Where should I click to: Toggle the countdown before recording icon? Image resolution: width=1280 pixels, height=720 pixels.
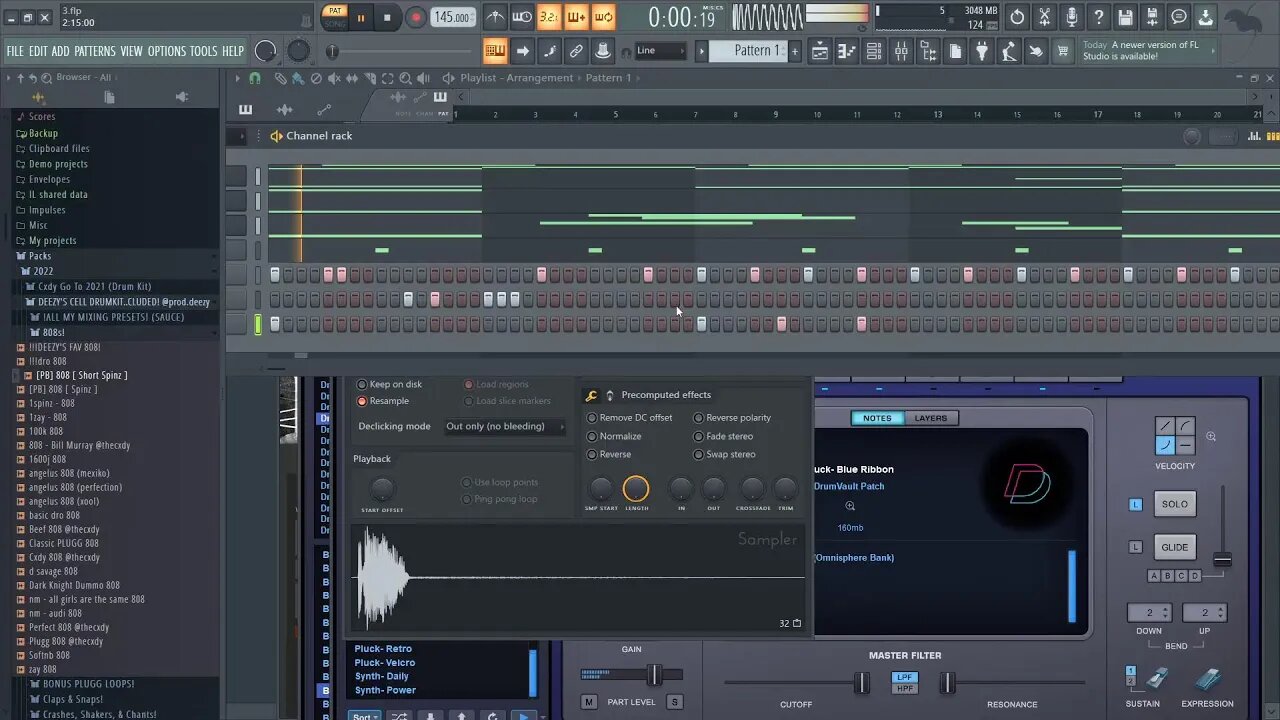click(x=549, y=17)
